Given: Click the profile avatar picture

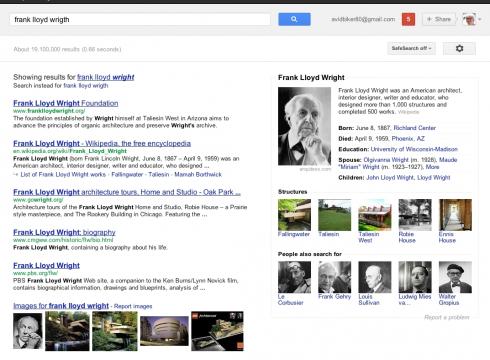Looking at the screenshot, I should pos(468,19).
